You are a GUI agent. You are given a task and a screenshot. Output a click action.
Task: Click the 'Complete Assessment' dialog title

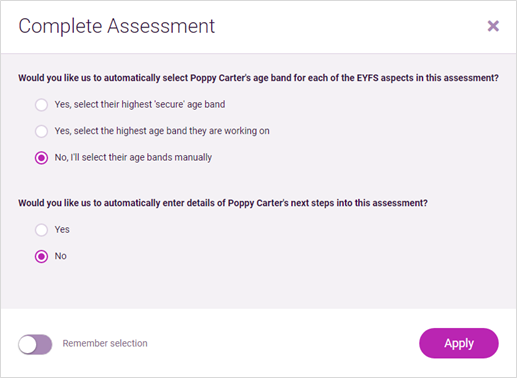[117, 26]
